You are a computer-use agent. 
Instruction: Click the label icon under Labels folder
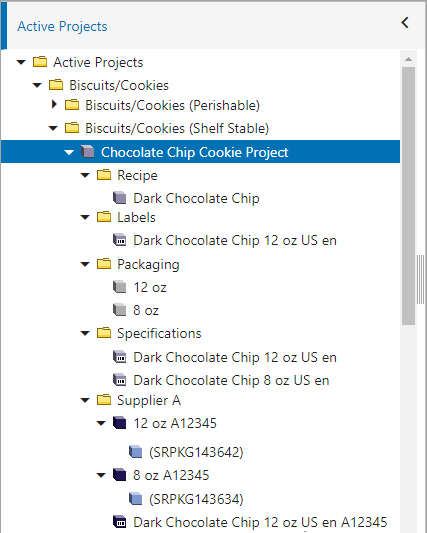point(120,240)
